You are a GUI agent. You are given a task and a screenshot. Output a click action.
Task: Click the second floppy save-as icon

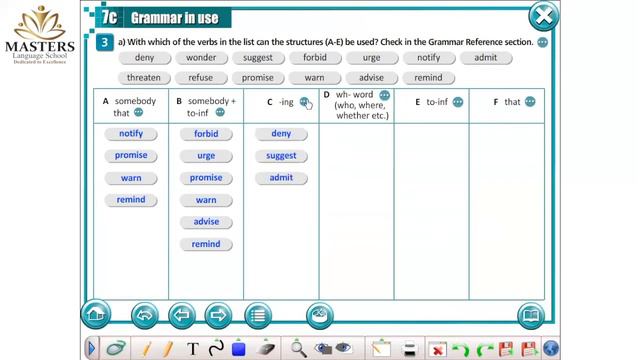[x=529, y=349]
